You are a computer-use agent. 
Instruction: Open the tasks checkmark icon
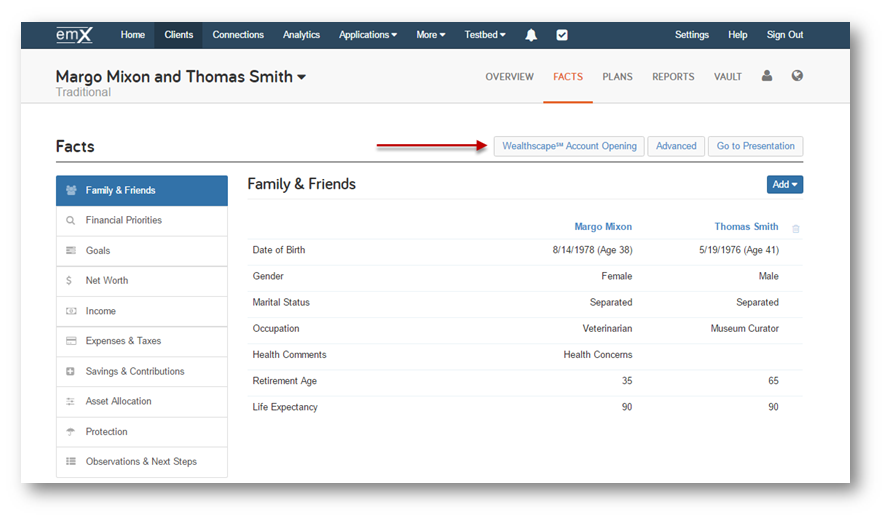tap(562, 35)
